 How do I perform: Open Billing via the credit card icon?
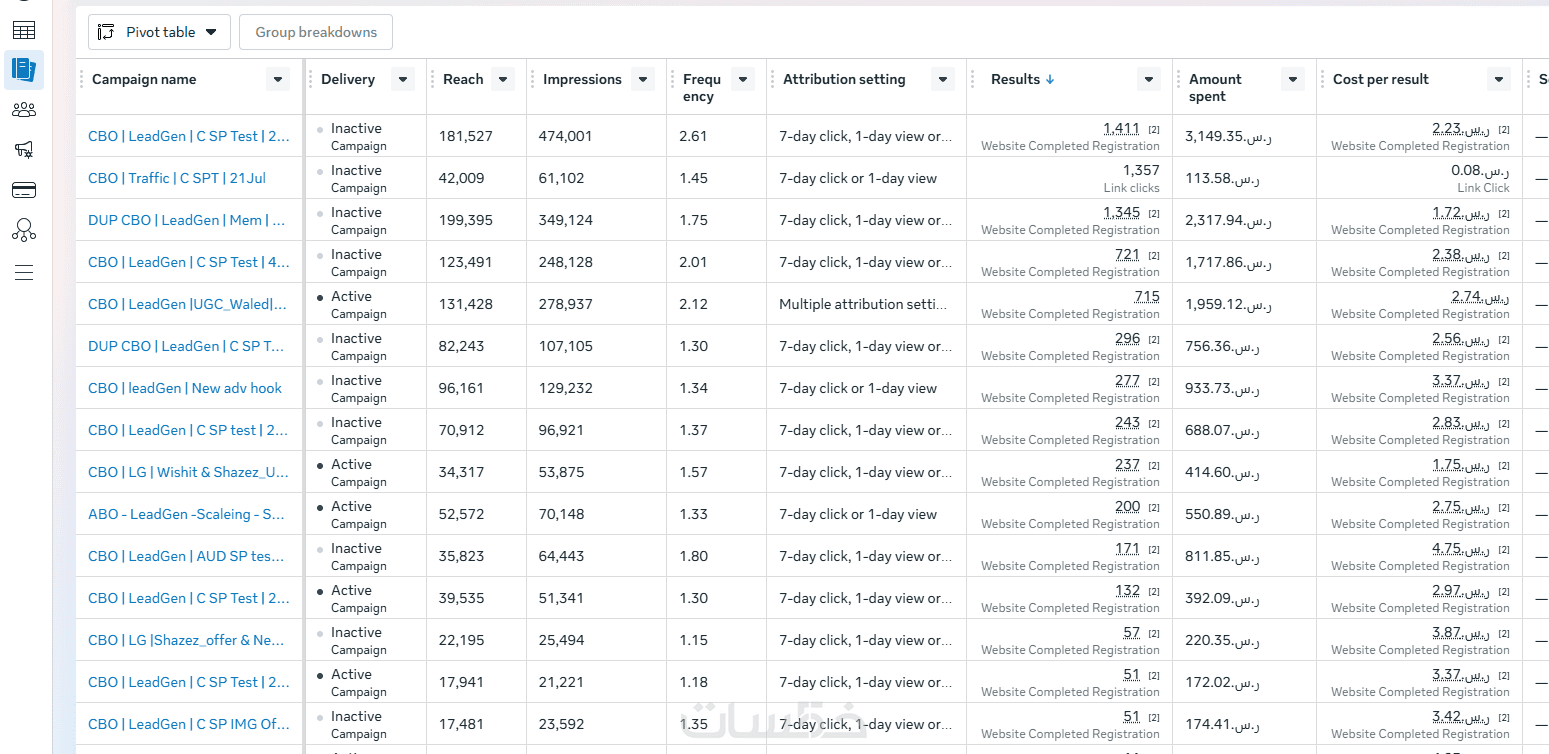click(24, 190)
